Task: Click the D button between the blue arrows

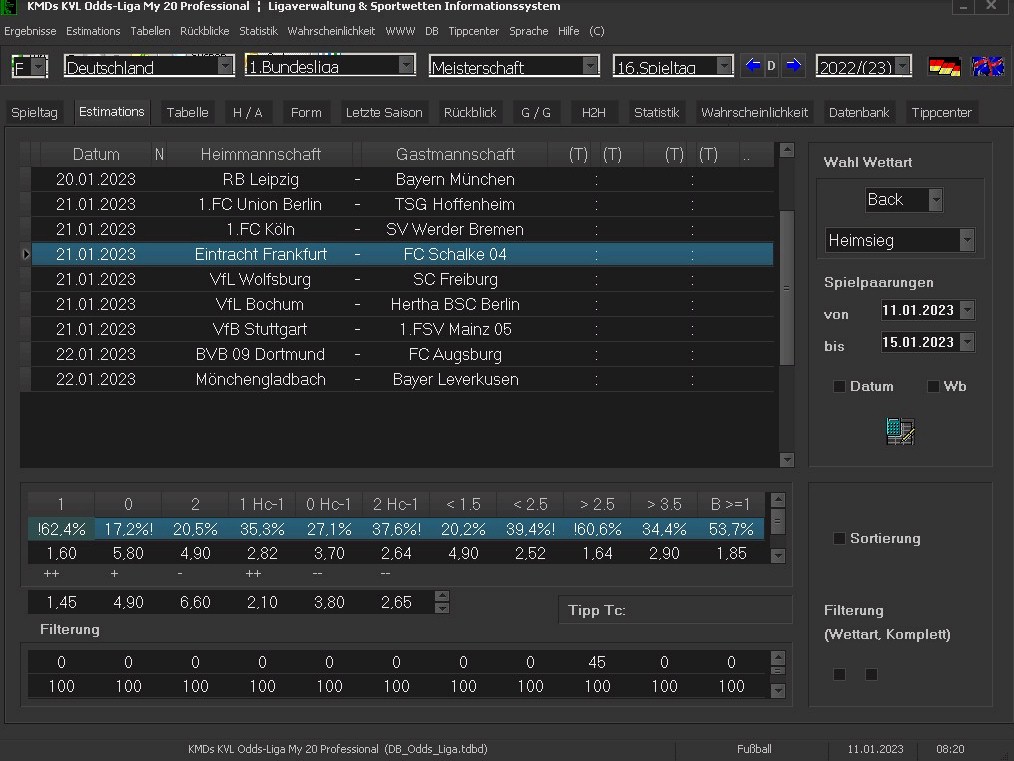Action: tap(771, 65)
